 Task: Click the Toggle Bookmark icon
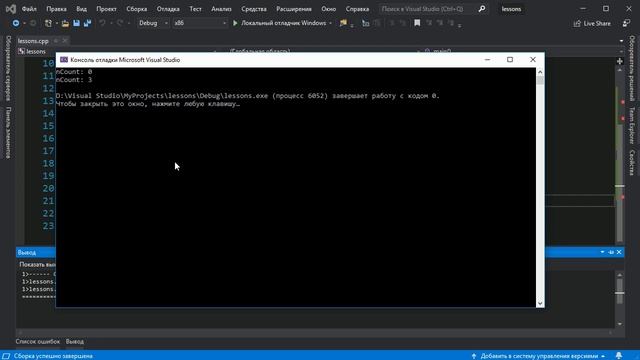pos(417,23)
